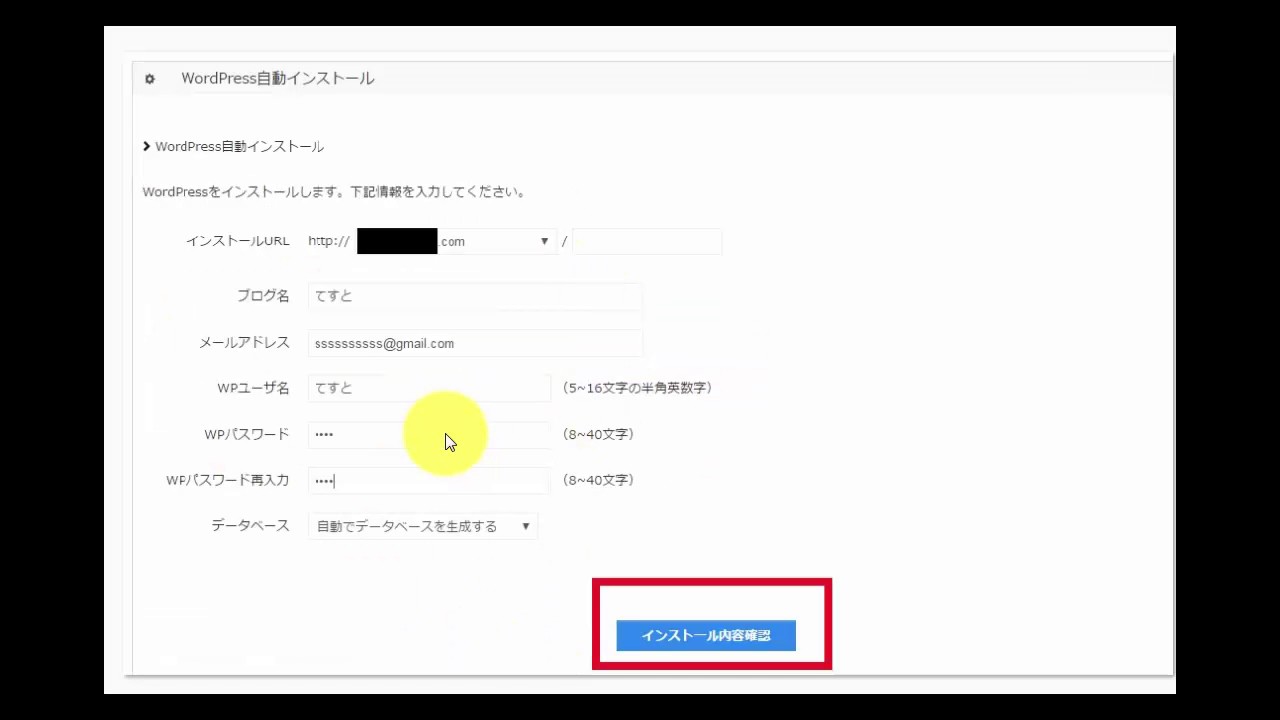Image resolution: width=1280 pixels, height=720 pixels.
Task: Click the (5~16文字の半角英数字) hint text
Action: pyautogui.click(x=637, y=388)
